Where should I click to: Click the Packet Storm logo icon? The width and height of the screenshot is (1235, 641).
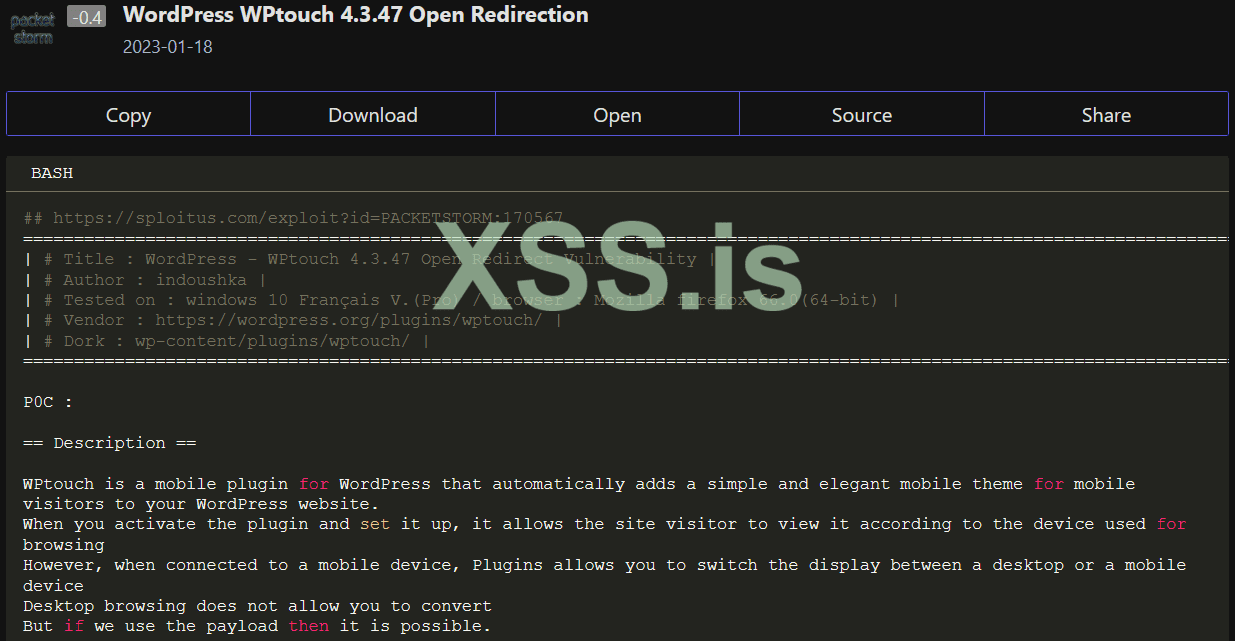pos(33,29)
